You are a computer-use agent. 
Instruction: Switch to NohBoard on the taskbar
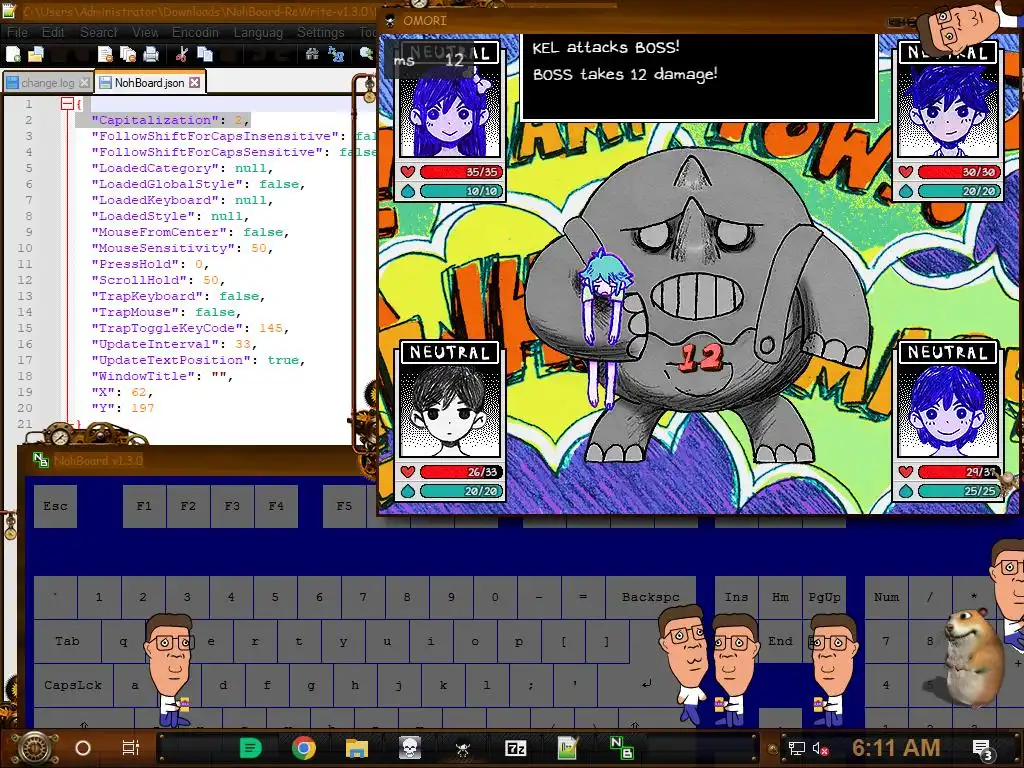[621, 748]
